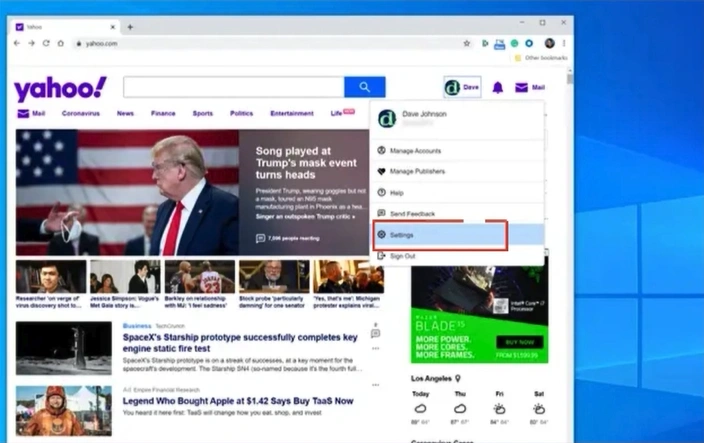
Task: Reload the page with refresh icon
Action: [x=46, y=44]
